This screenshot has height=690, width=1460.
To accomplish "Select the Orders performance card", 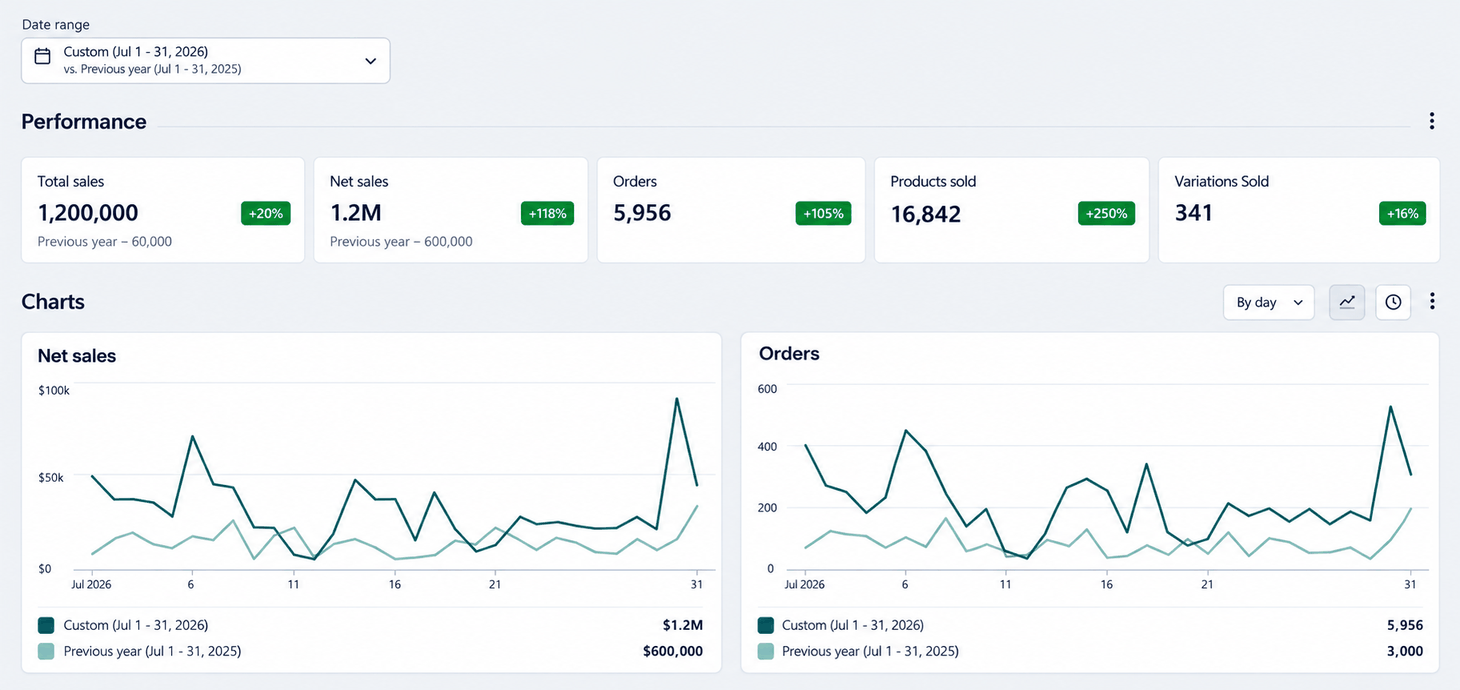I will click(731, 210).
